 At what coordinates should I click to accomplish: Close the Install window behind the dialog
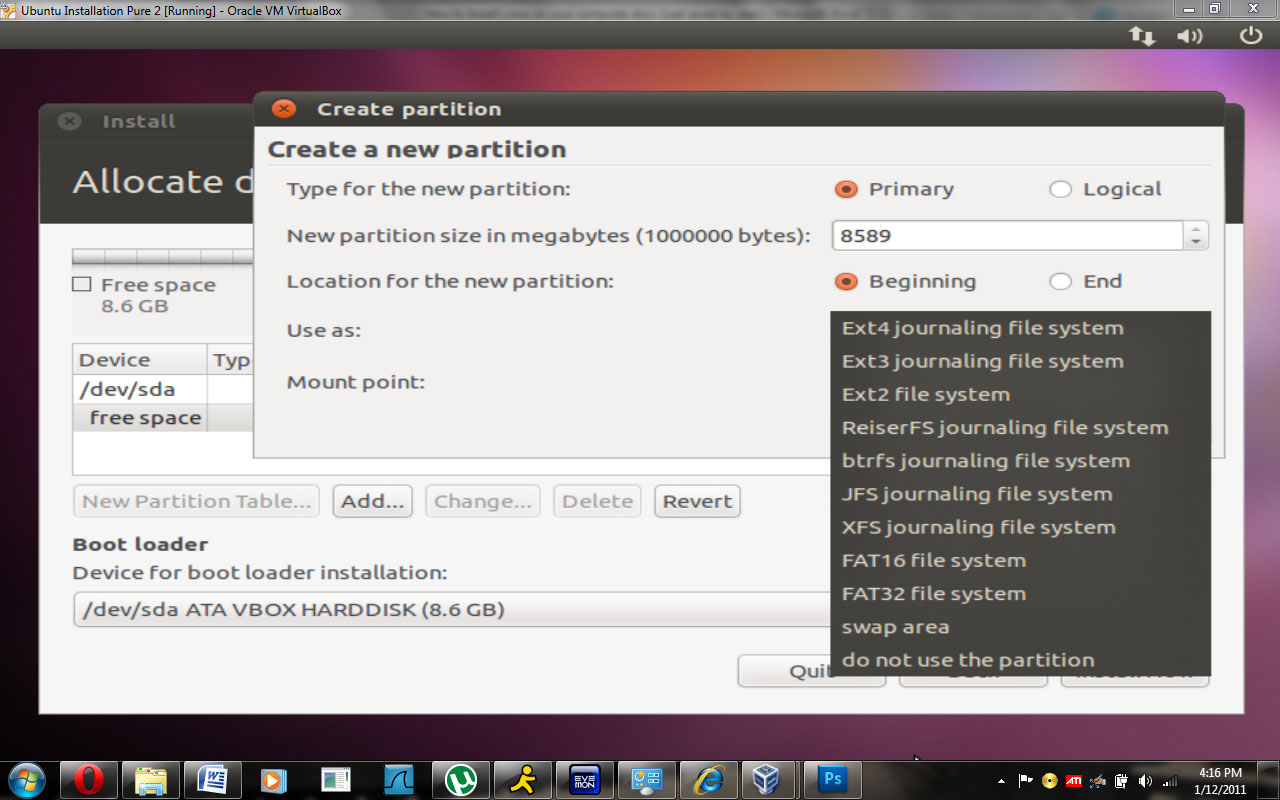pyautogui.click(x=69, y=121)
